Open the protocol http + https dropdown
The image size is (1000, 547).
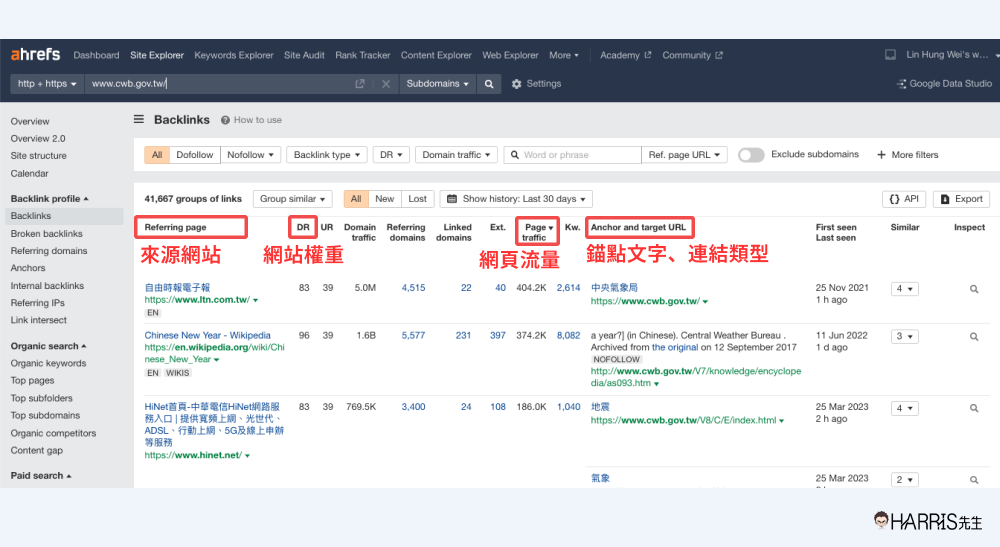coord(47,84)
